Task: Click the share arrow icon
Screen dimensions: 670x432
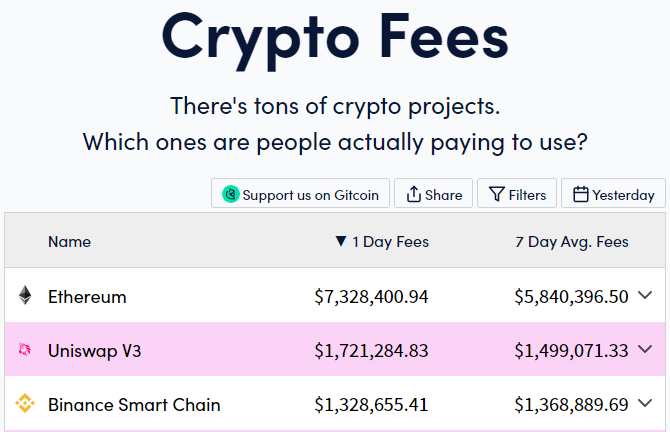Action: 413,195
